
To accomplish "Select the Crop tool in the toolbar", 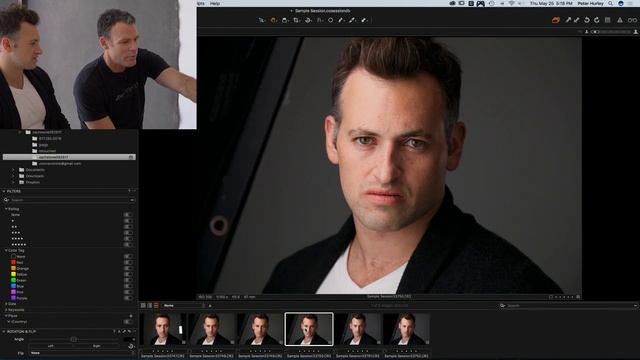I will (x=296, y=20).
